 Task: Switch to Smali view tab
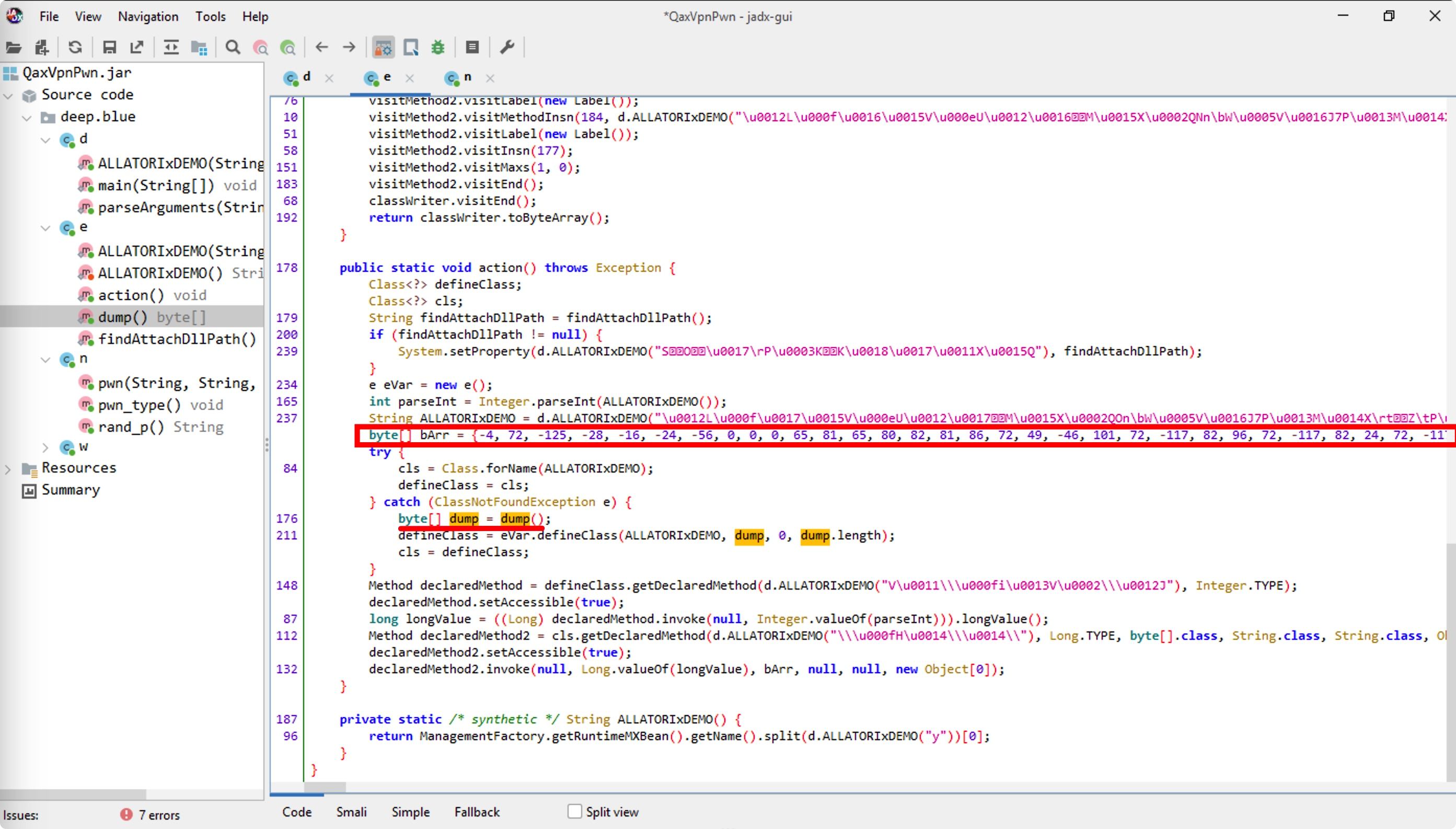coord(351,812)
